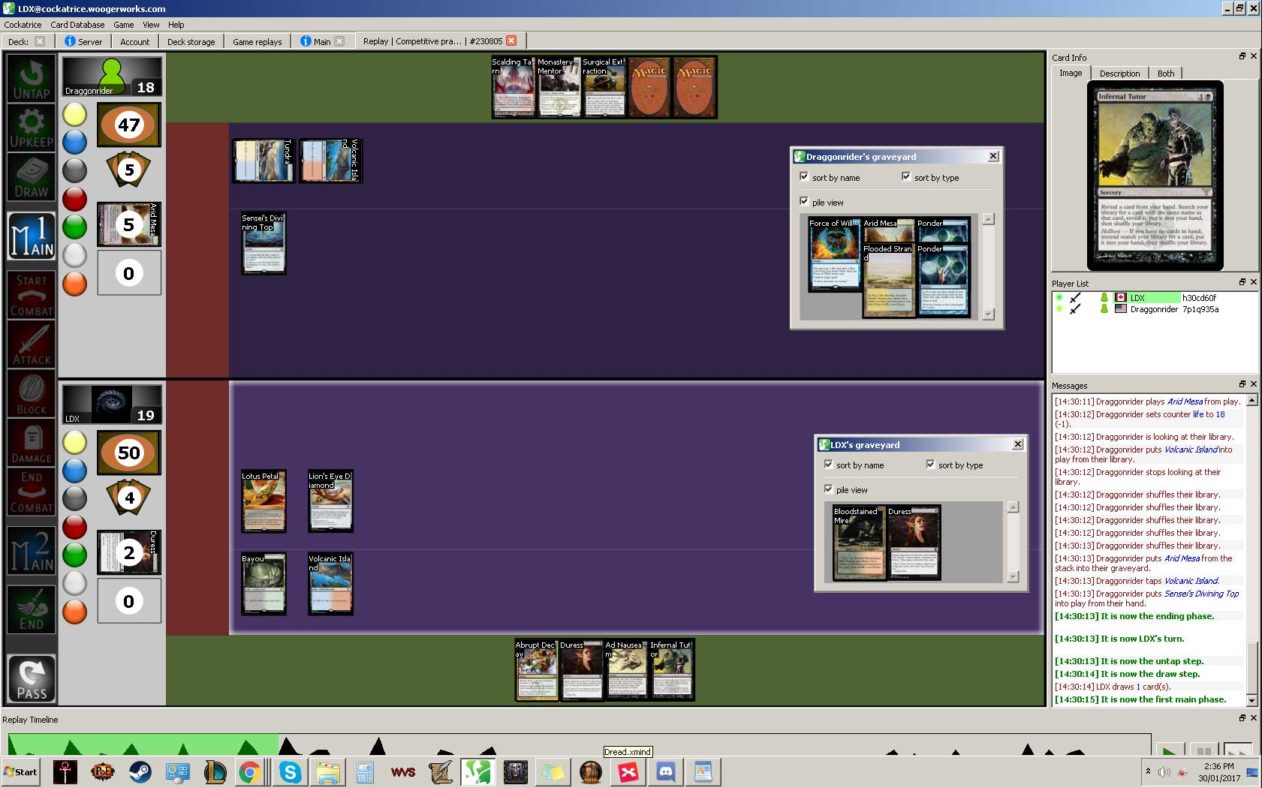The height and width of the screenshot is (788, 1262).
Task: Select Infernal Tutor card in LDX's hand
Action: pos(672,670)
